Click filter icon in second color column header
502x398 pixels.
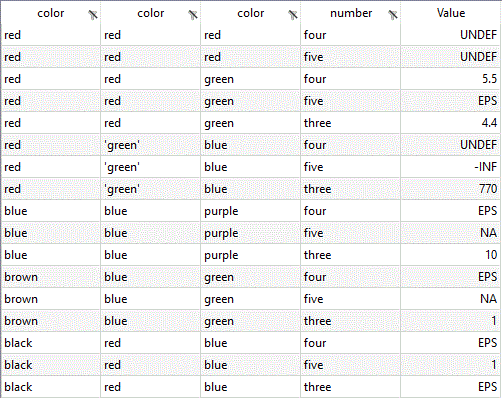click(193, 15)
